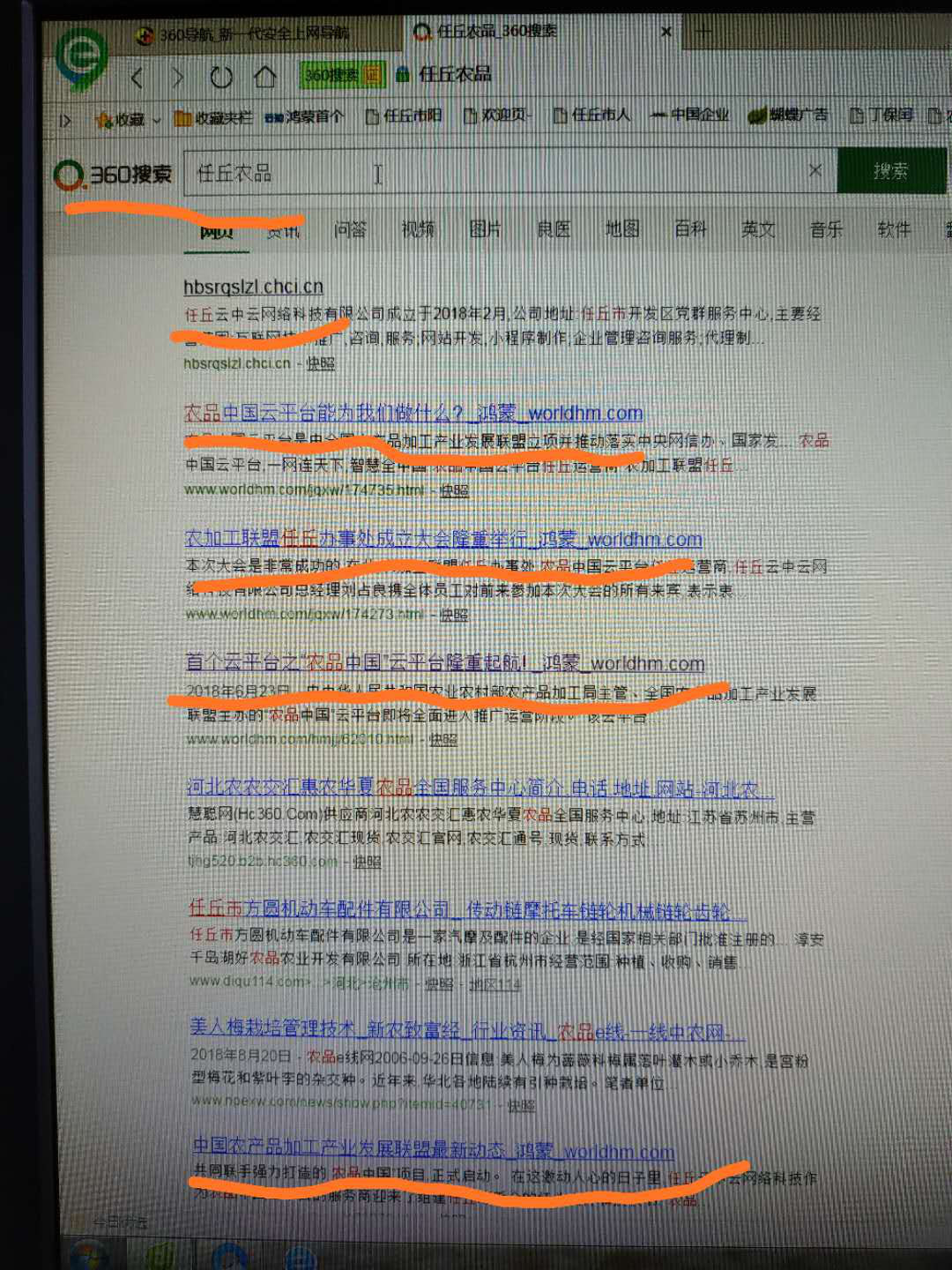Clear the search box with the X icon
This screenshot has width=952, height=1270.
coord(815,170)
